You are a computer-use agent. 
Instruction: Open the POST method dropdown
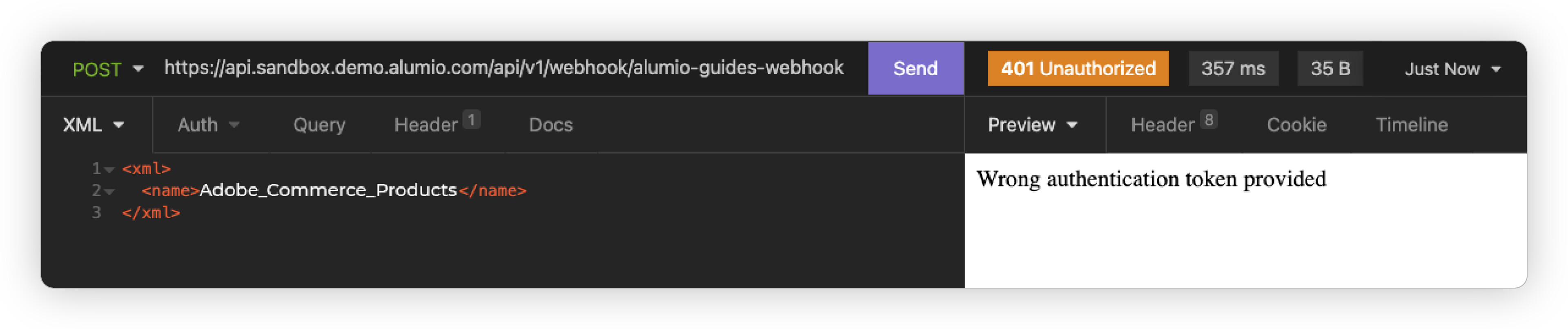(107, 69)
